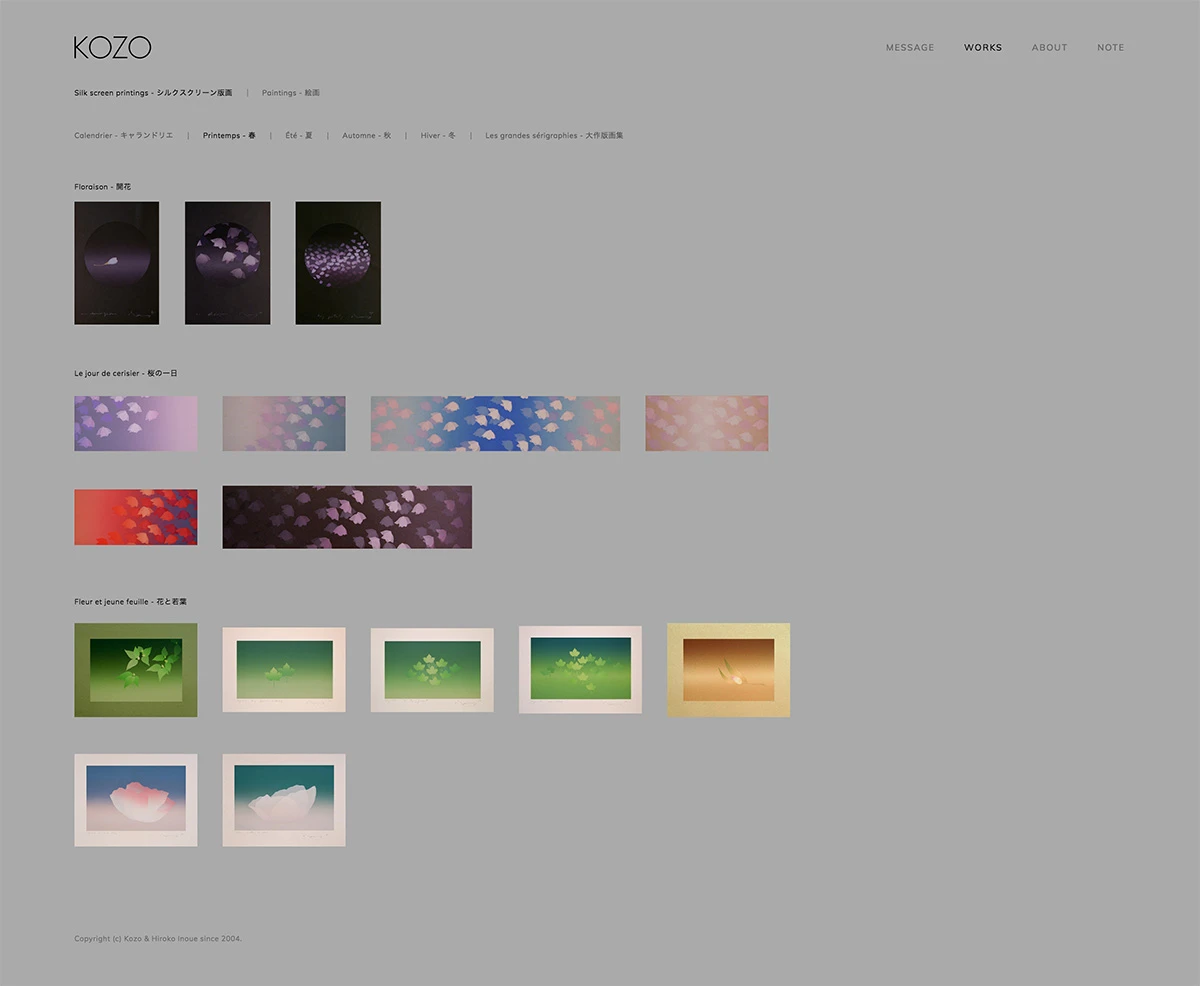Open the Automne autumn subsection
This screenshot has width=1200, height=986.
366,135
